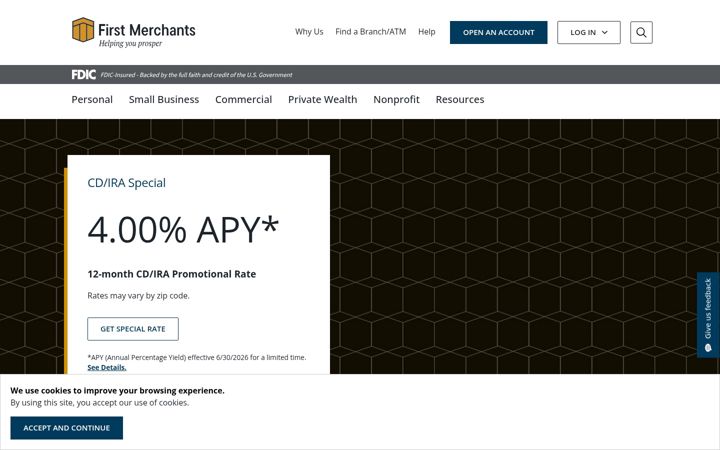The width and height of the screenshot is (720, 450).
Task: Open the Commercial menu
Action: (243, 100)
